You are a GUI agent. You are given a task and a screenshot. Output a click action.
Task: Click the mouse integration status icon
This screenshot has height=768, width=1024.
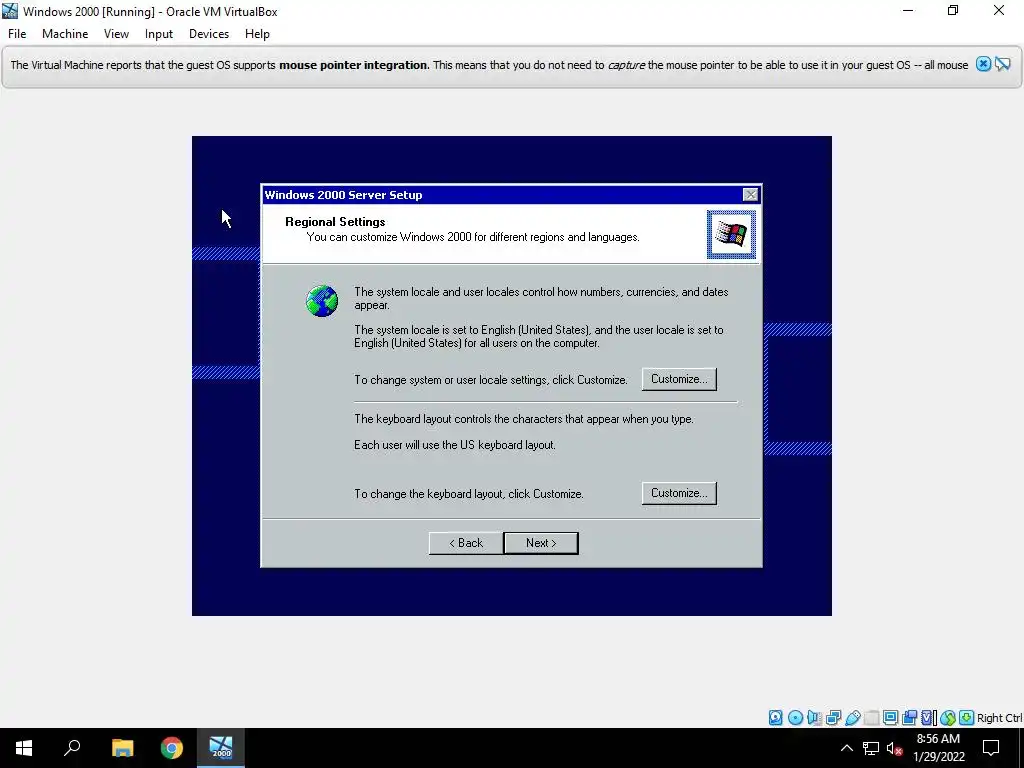pyautogui.click(x=948, y=718)
